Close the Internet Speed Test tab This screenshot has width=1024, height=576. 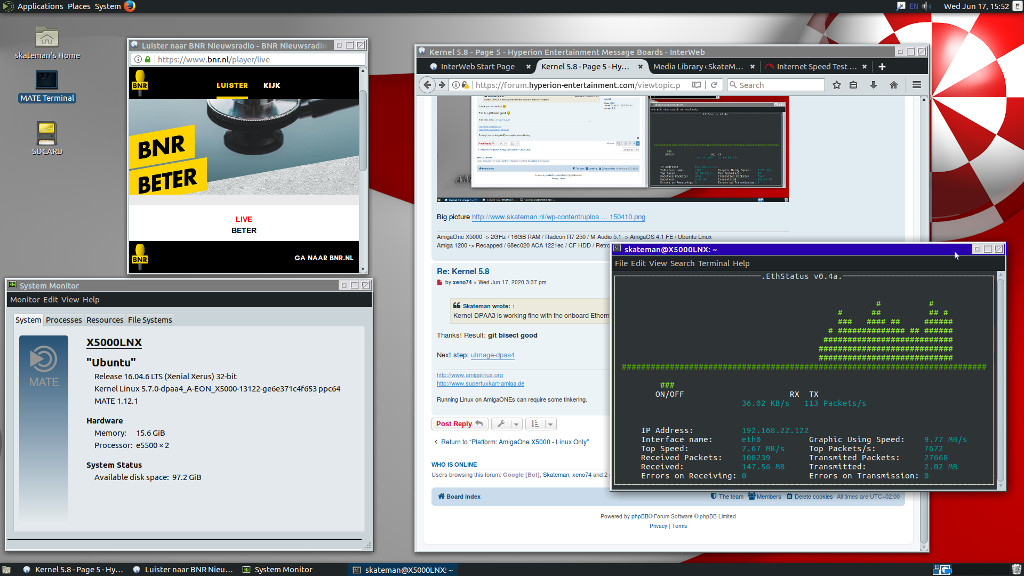[x=865, y=67]
